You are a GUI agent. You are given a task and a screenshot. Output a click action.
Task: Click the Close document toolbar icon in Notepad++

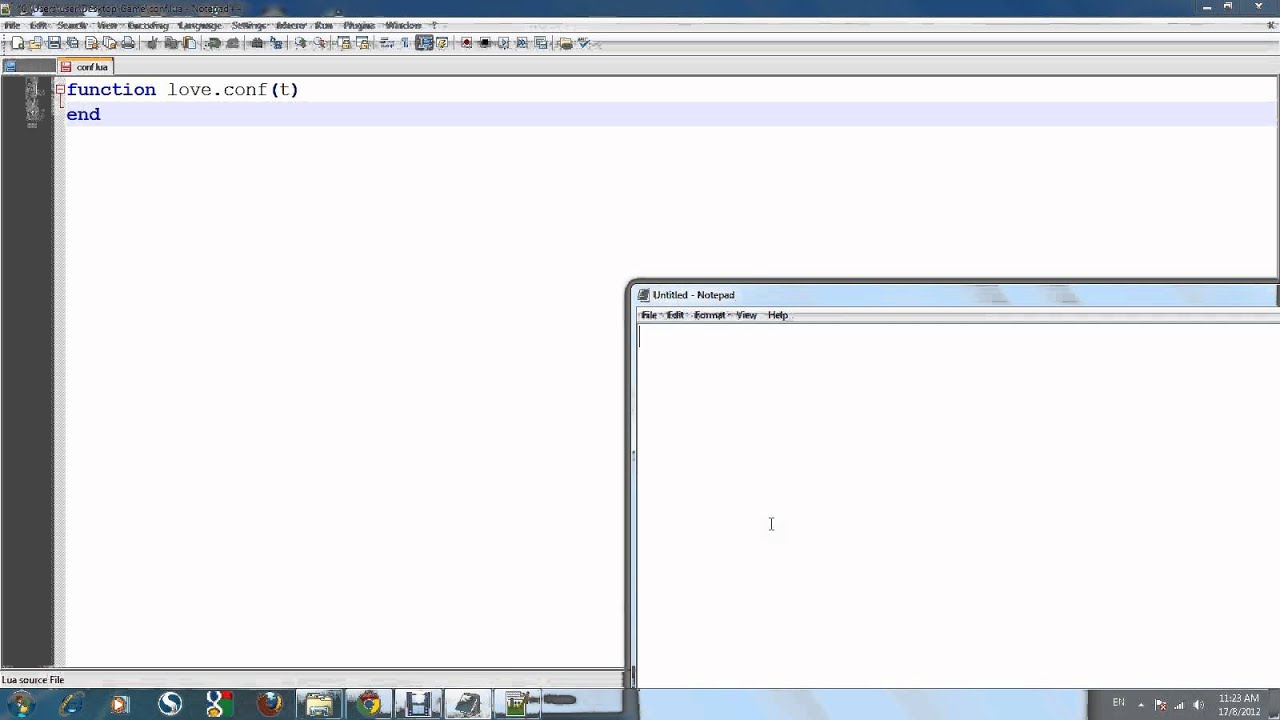point(91,43)
